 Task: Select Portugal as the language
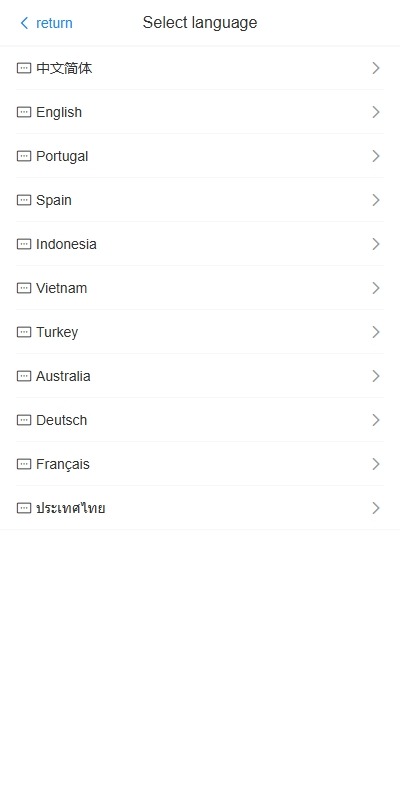[200, 156]
